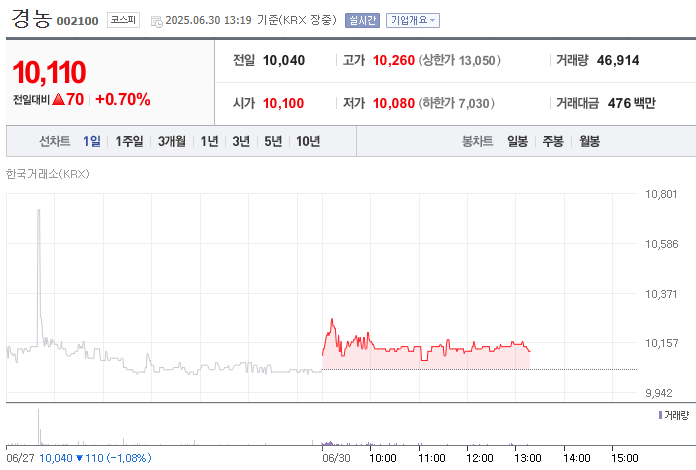Screen dimensions: 696x470
Task: Click the open price 10,100
Action: tap(283, 103)
